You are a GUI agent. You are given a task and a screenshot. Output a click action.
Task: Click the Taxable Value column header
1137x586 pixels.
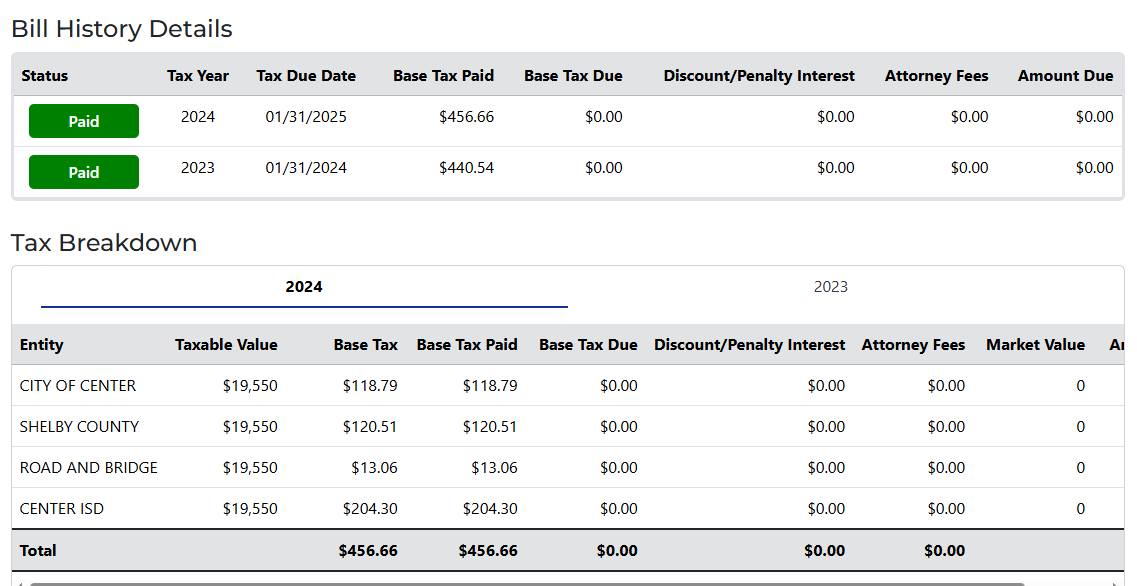coord(226,345)
